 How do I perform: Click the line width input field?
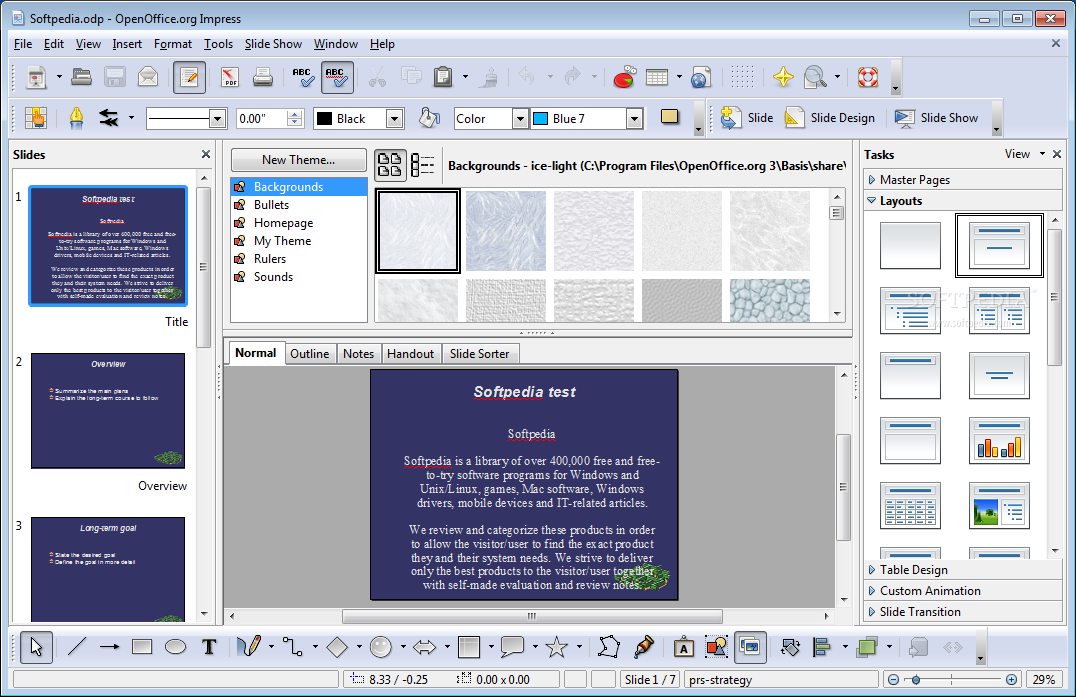(261, 119)
